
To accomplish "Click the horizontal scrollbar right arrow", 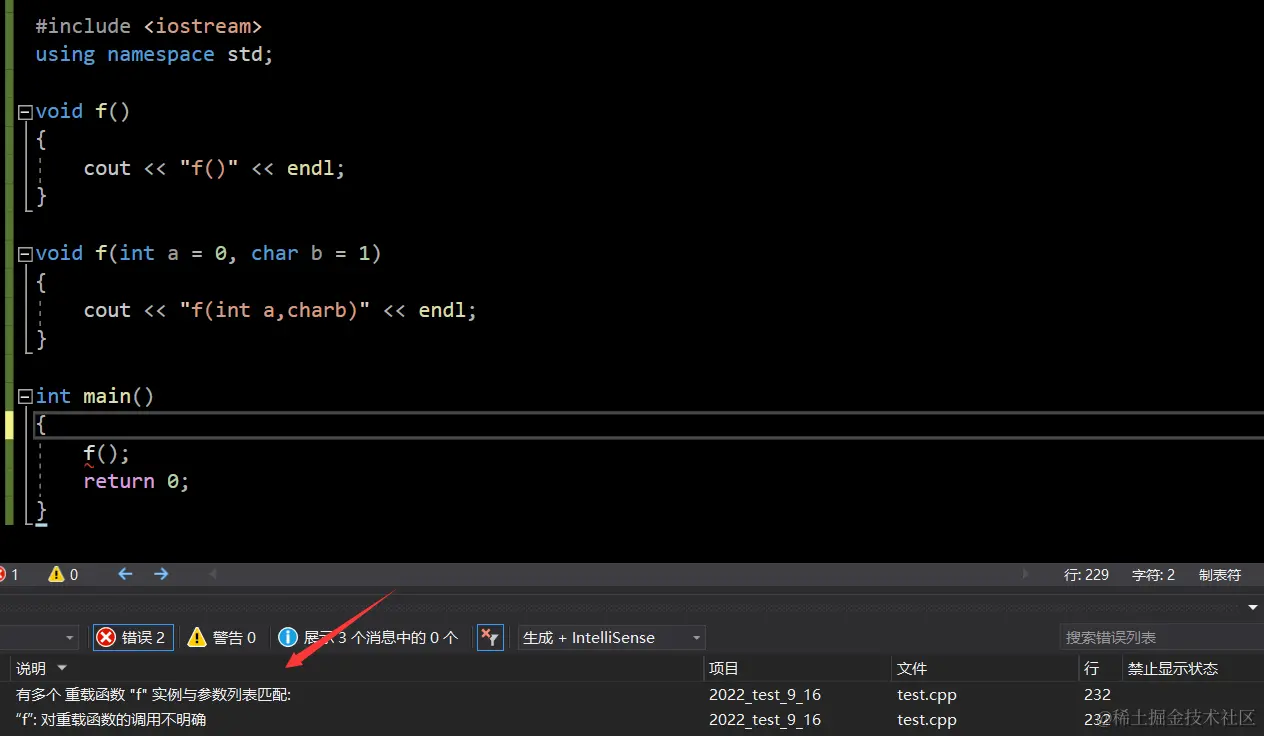I will tap(1025, 574).
